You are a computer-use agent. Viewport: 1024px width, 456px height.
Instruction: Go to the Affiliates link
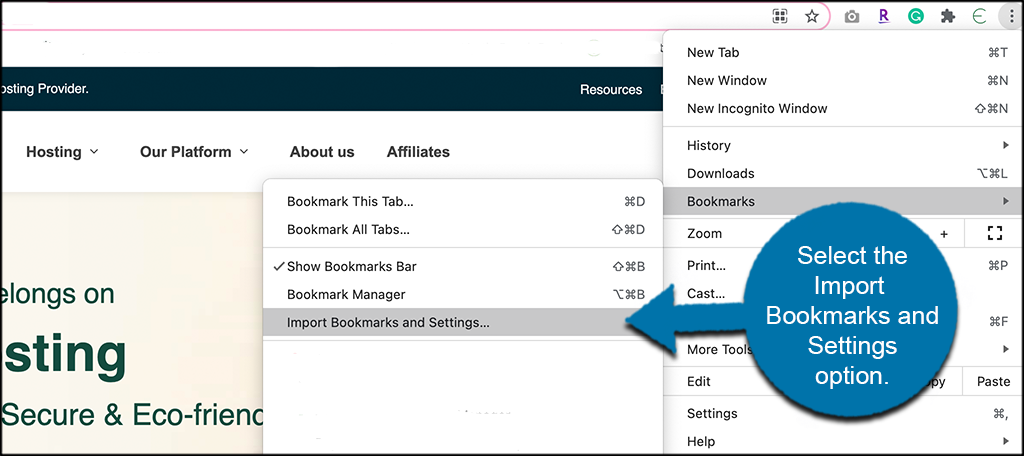pos(418,152)
